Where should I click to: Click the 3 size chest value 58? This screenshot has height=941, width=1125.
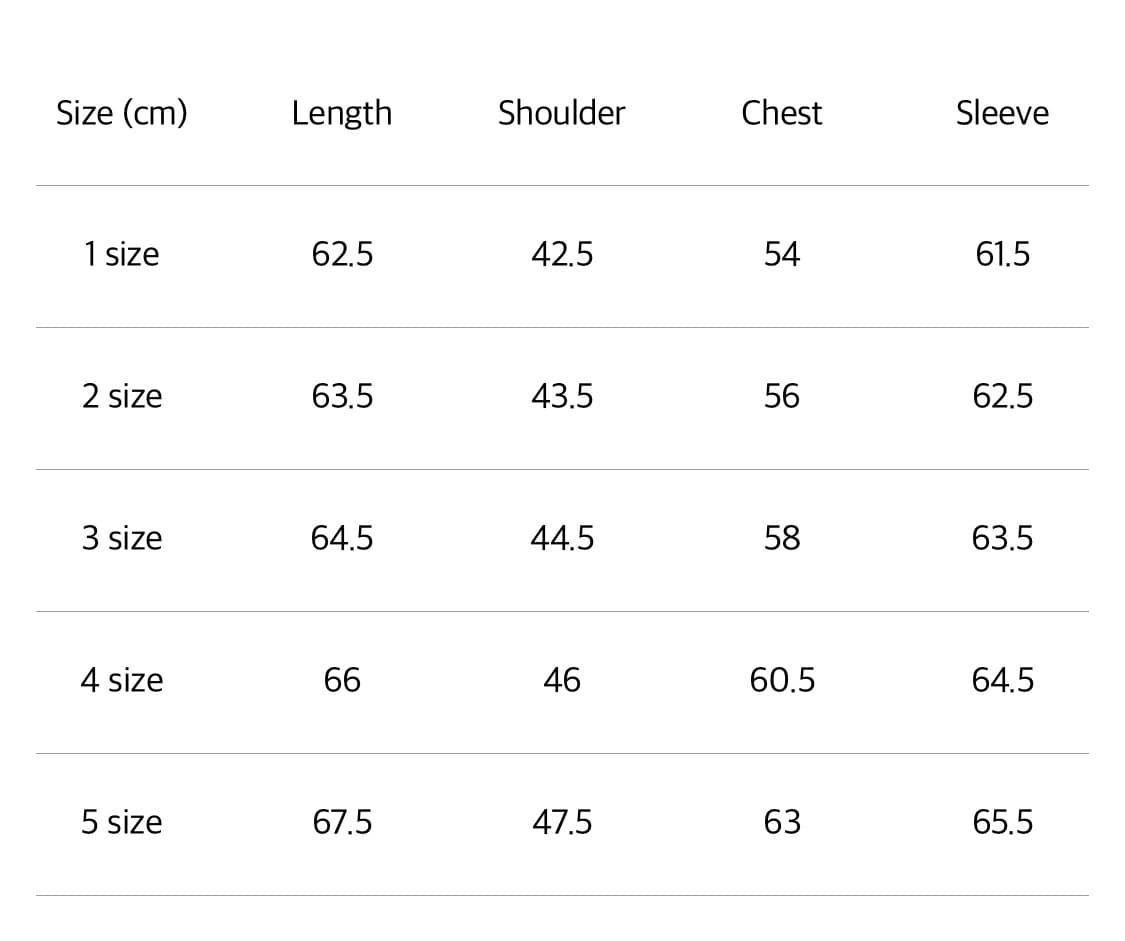tap(781, 539)
